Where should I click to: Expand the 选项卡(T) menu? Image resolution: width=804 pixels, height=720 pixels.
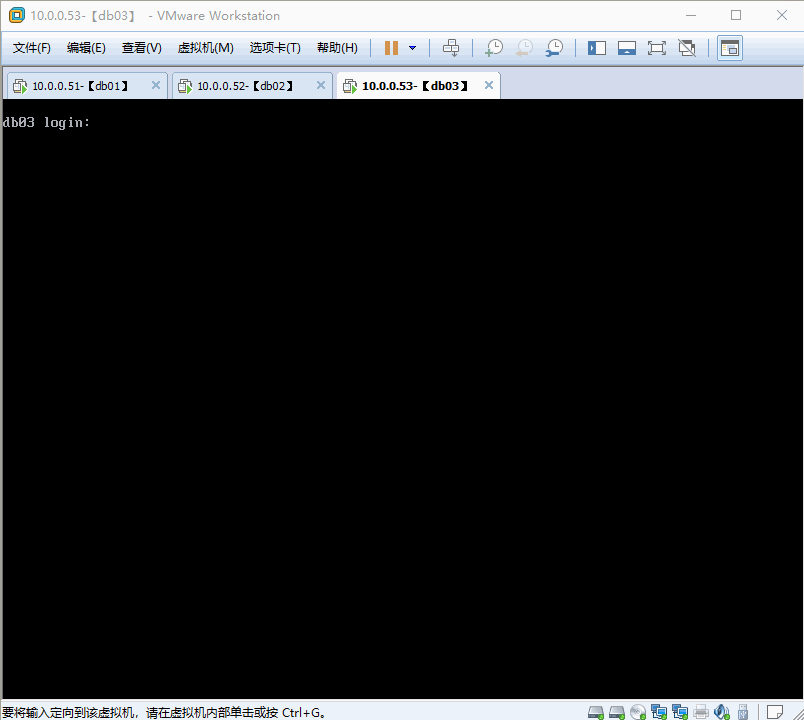(x=275, y=48)
